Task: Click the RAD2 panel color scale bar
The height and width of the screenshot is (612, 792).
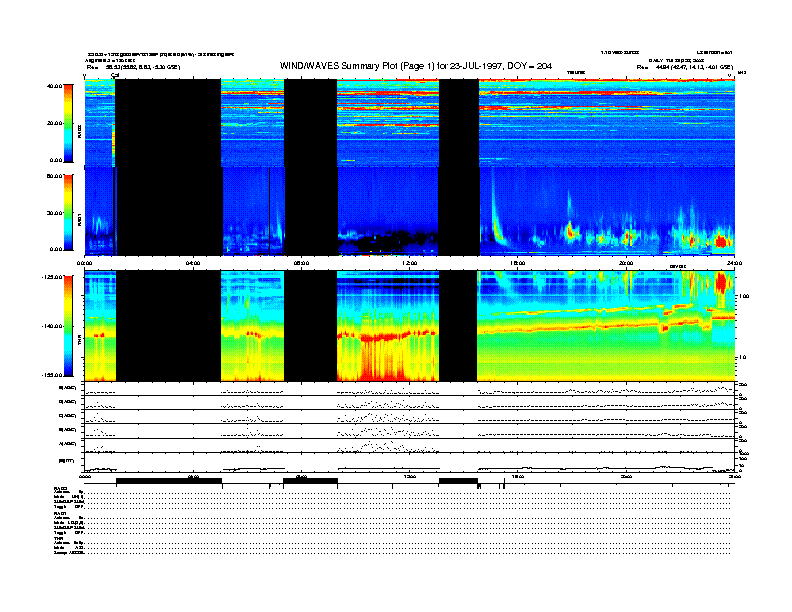Action: [68, 123]
